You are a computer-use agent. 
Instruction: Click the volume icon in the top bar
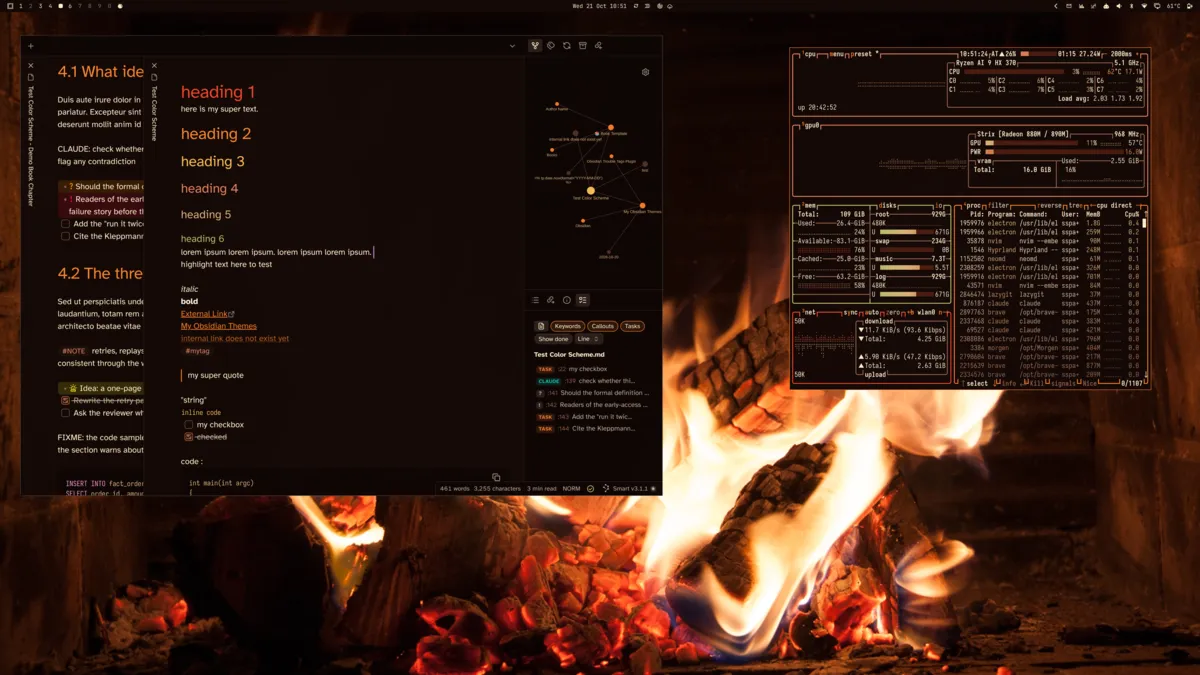coord(1118,6)
